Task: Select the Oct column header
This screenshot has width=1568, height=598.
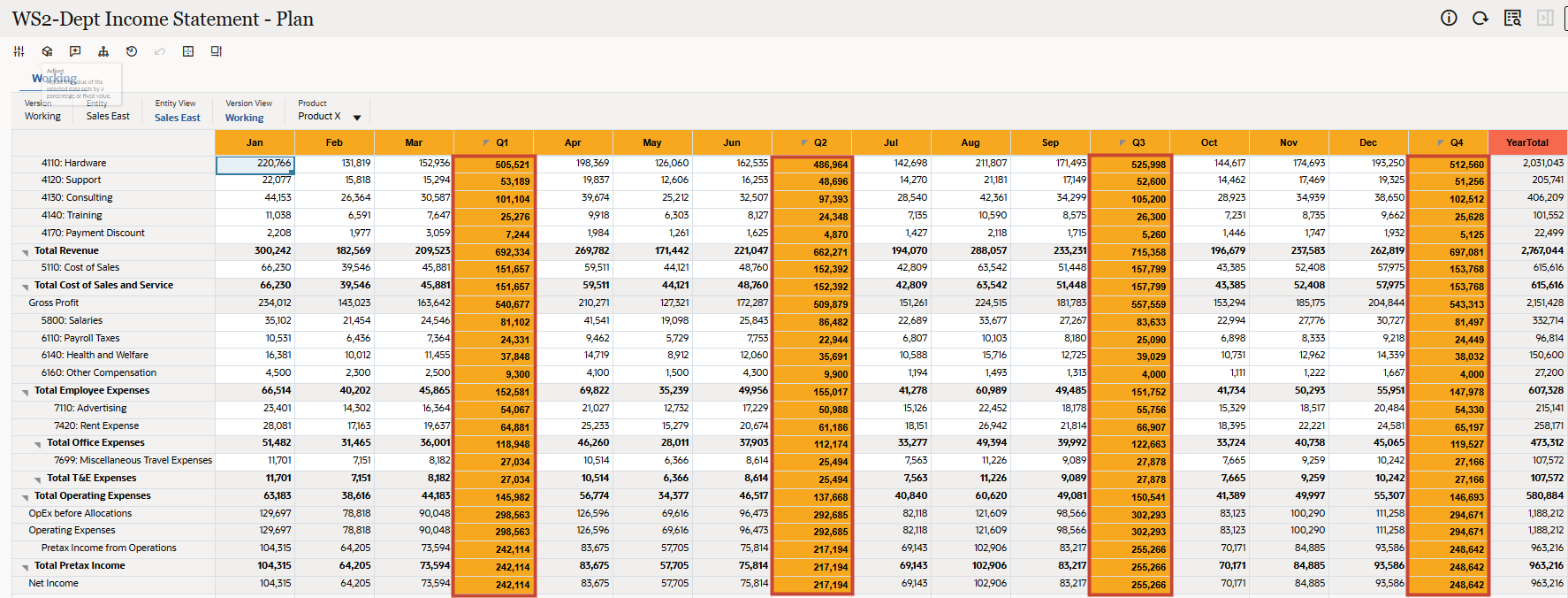Action: coord(1209,142)
